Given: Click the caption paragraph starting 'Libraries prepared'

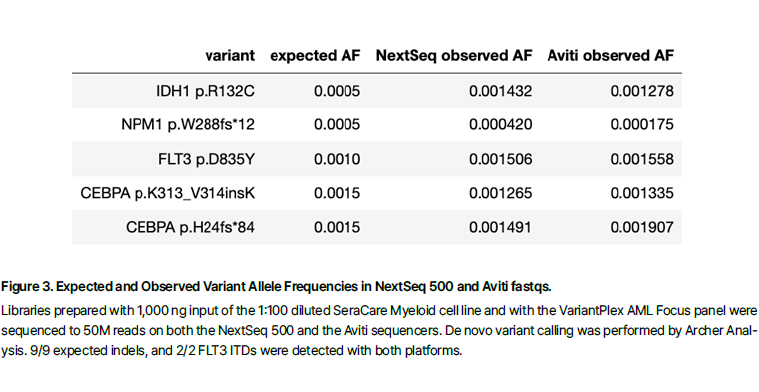Looking at the screenshot, I should [379, 330].
